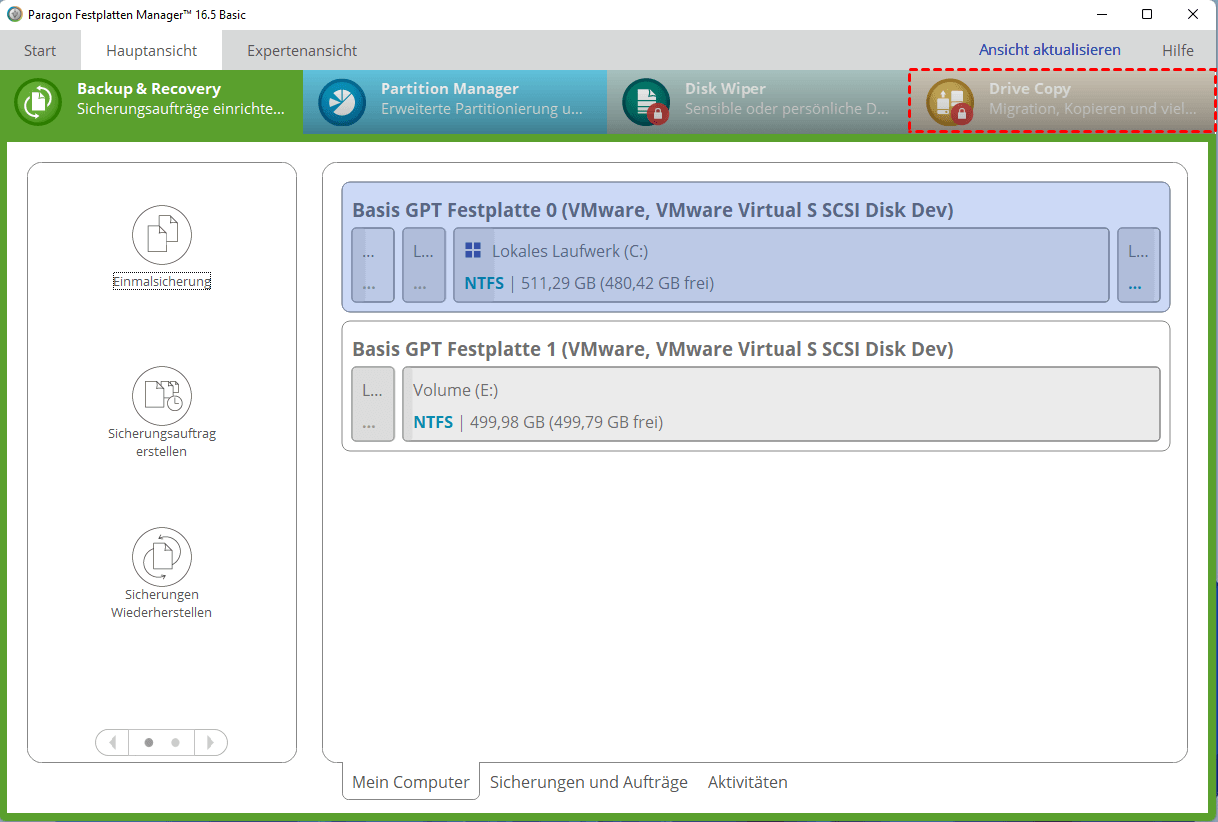Open the Sicherungen und Aufträge tab
Viewport: 1218px width, 822px height.
[x=589, y=782]
